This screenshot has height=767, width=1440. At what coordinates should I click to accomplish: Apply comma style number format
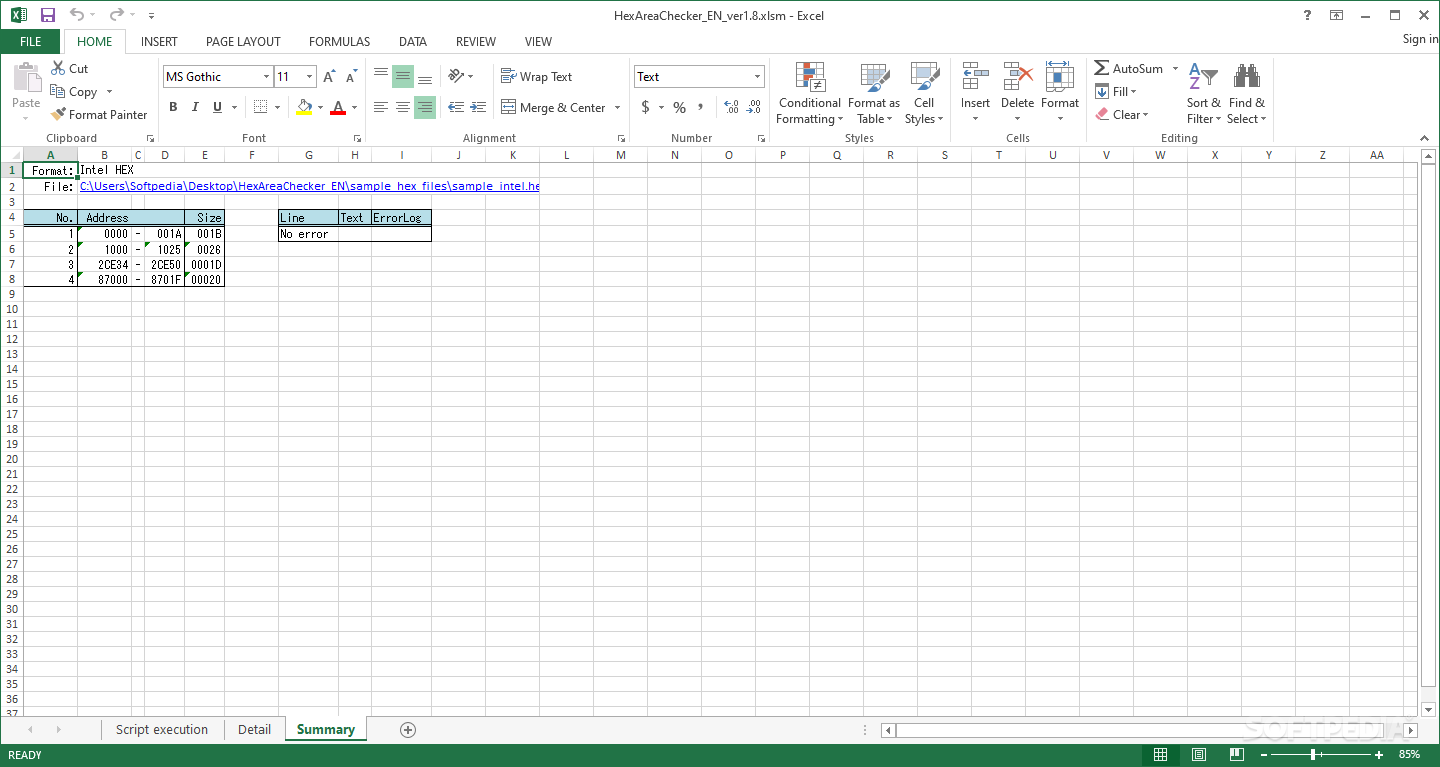(700, 107)
